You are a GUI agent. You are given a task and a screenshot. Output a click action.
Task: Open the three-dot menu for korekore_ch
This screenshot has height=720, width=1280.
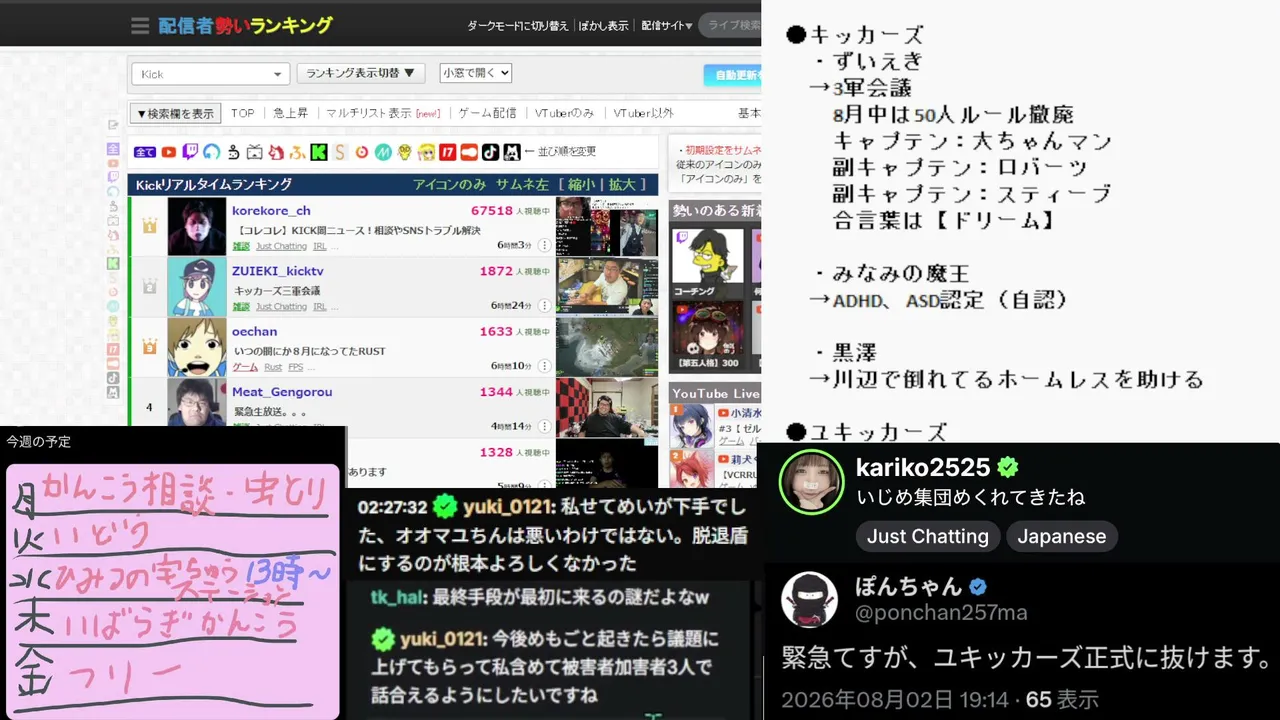544,245
